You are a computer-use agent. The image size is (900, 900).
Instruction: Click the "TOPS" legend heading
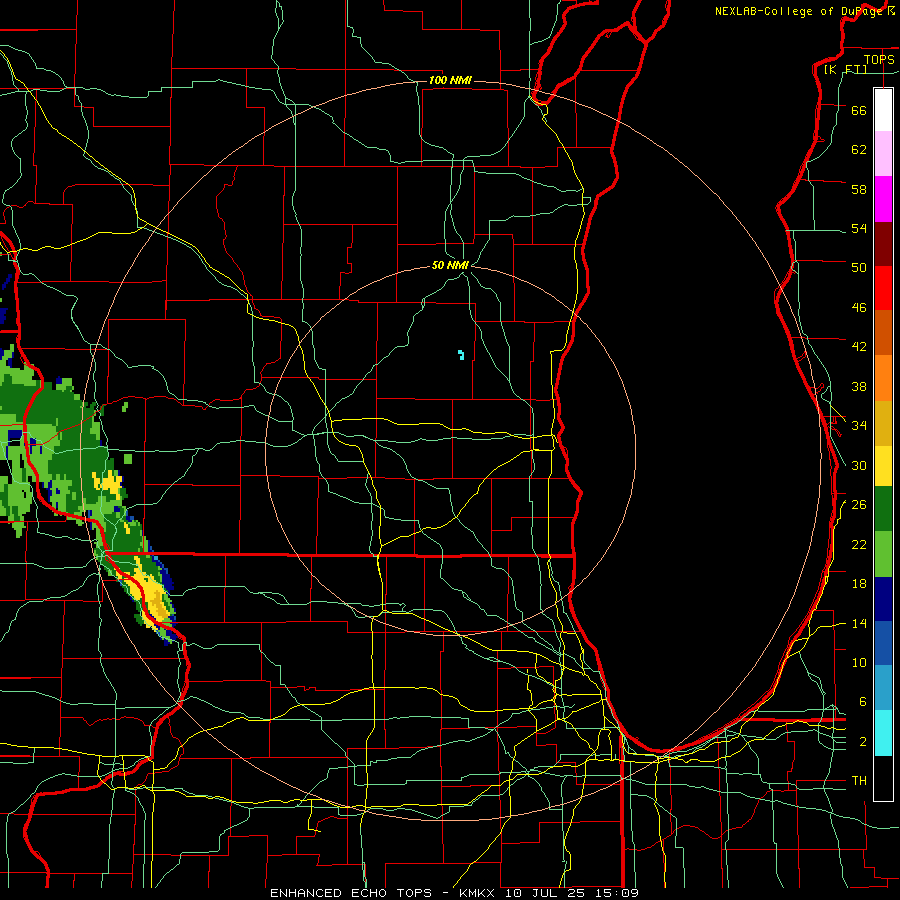coord(879,60)
